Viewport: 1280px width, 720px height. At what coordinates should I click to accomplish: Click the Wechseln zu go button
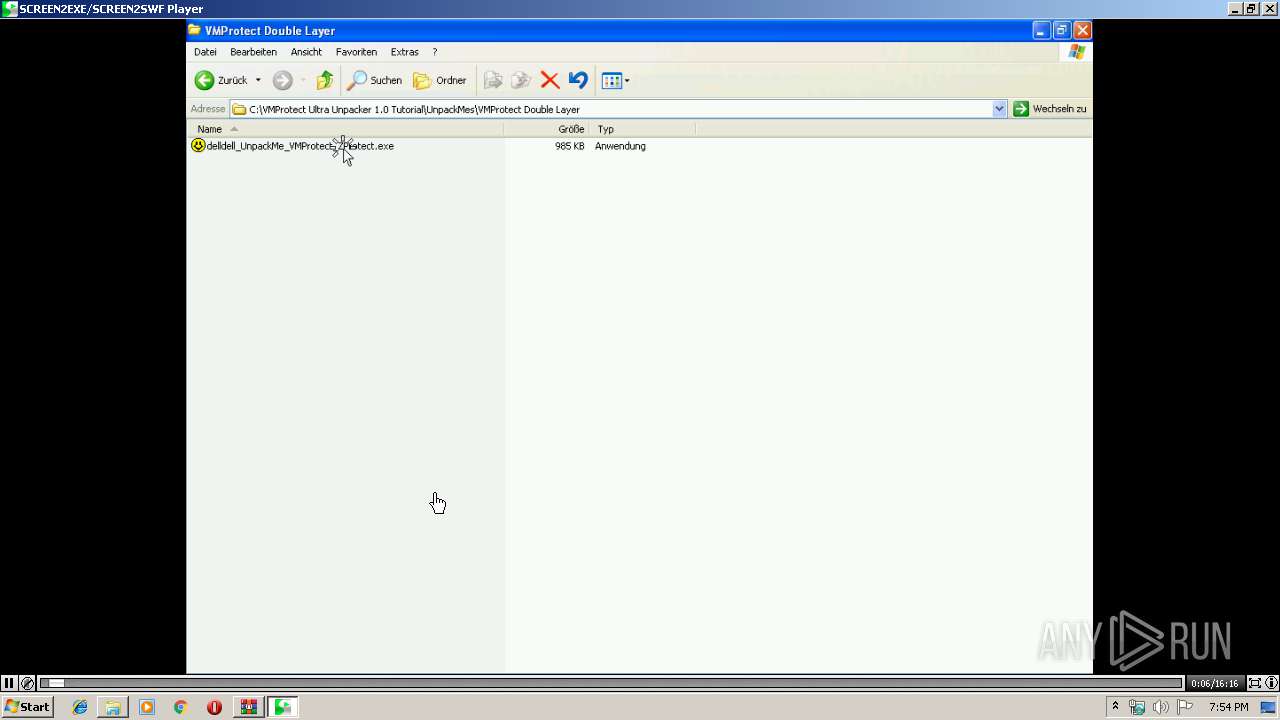click(1049, 109)
